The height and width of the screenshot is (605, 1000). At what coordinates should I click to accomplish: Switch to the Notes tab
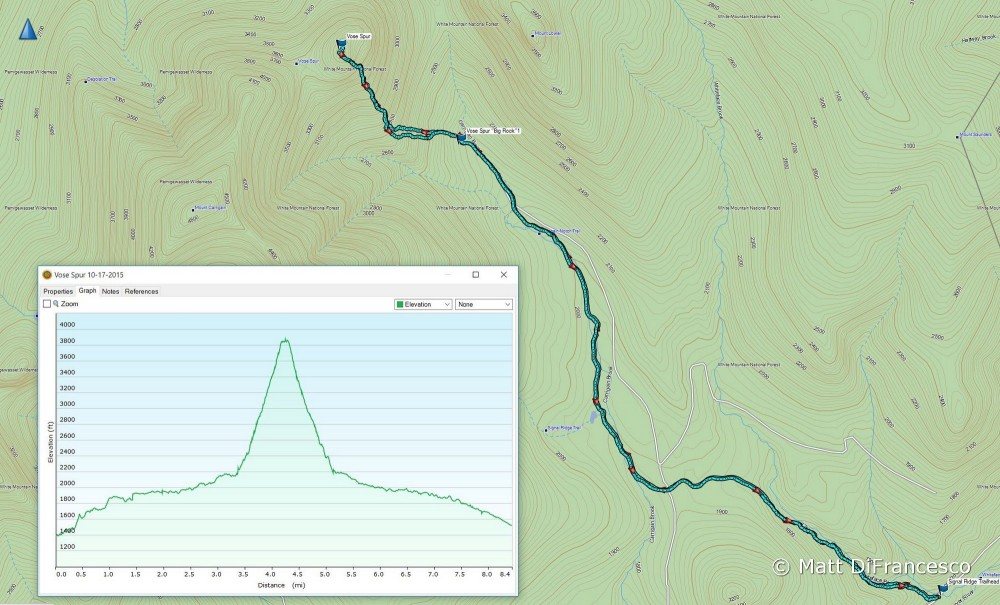(x=110, y=291)
